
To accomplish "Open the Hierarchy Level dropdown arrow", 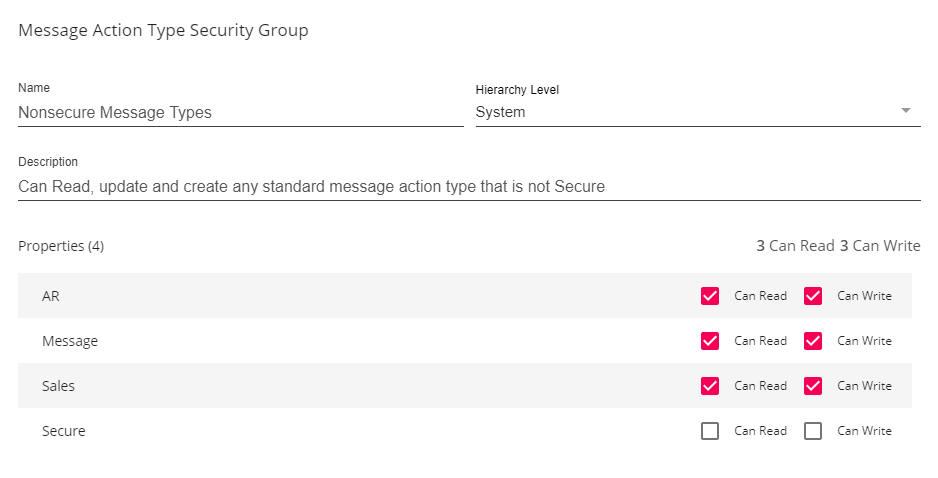I will [906, 111].
